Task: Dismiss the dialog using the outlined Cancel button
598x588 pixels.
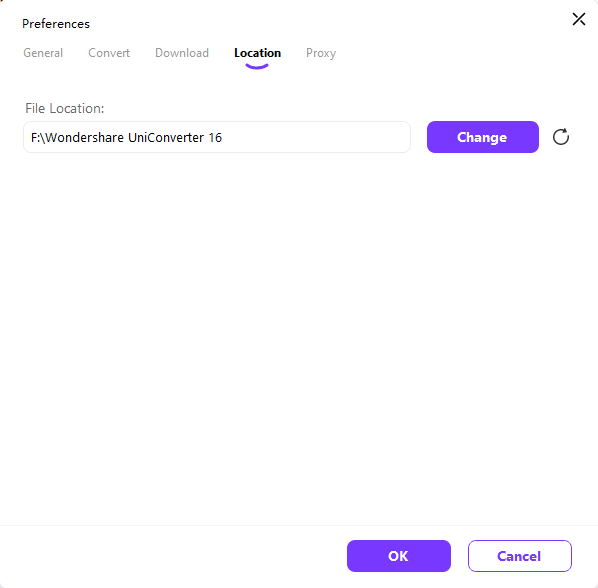Action: pos(519,556)
